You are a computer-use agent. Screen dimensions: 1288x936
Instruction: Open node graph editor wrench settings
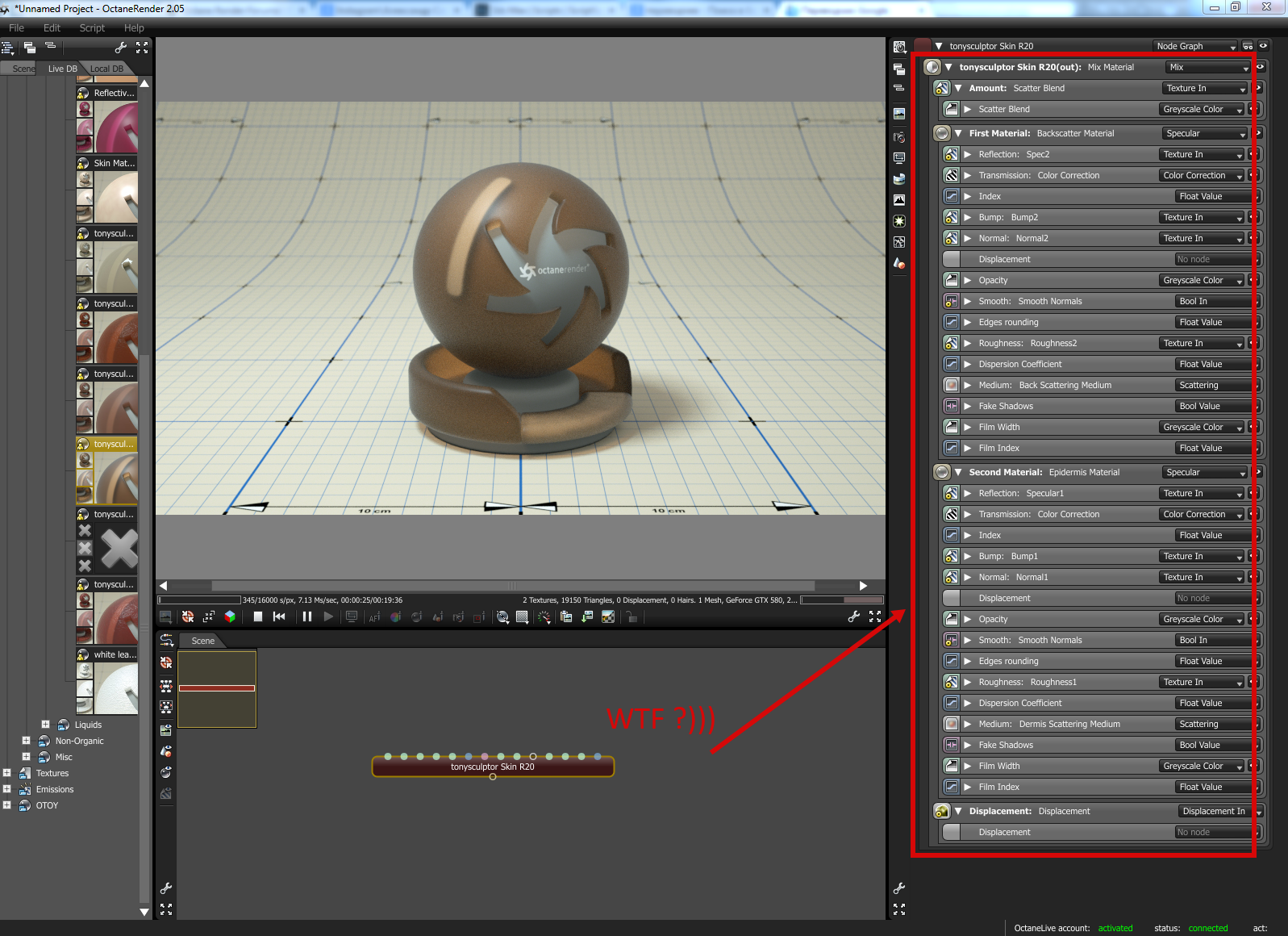click(x=166, y=888)
